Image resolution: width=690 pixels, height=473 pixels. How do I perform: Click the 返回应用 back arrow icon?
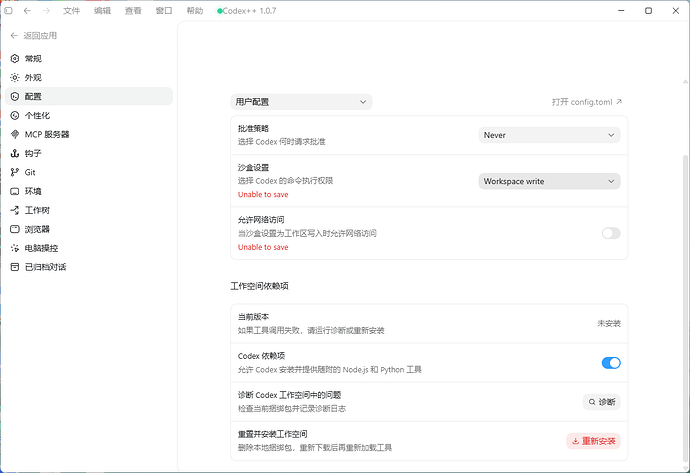(14, 36)
